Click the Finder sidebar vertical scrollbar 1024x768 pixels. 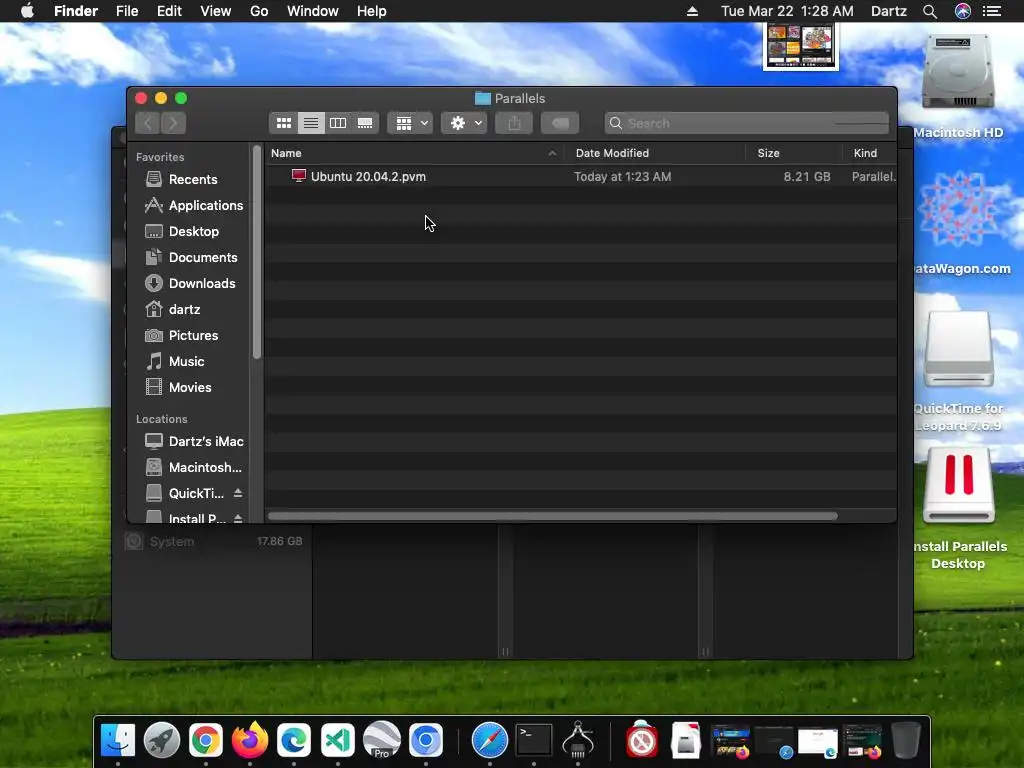[257, 251]
